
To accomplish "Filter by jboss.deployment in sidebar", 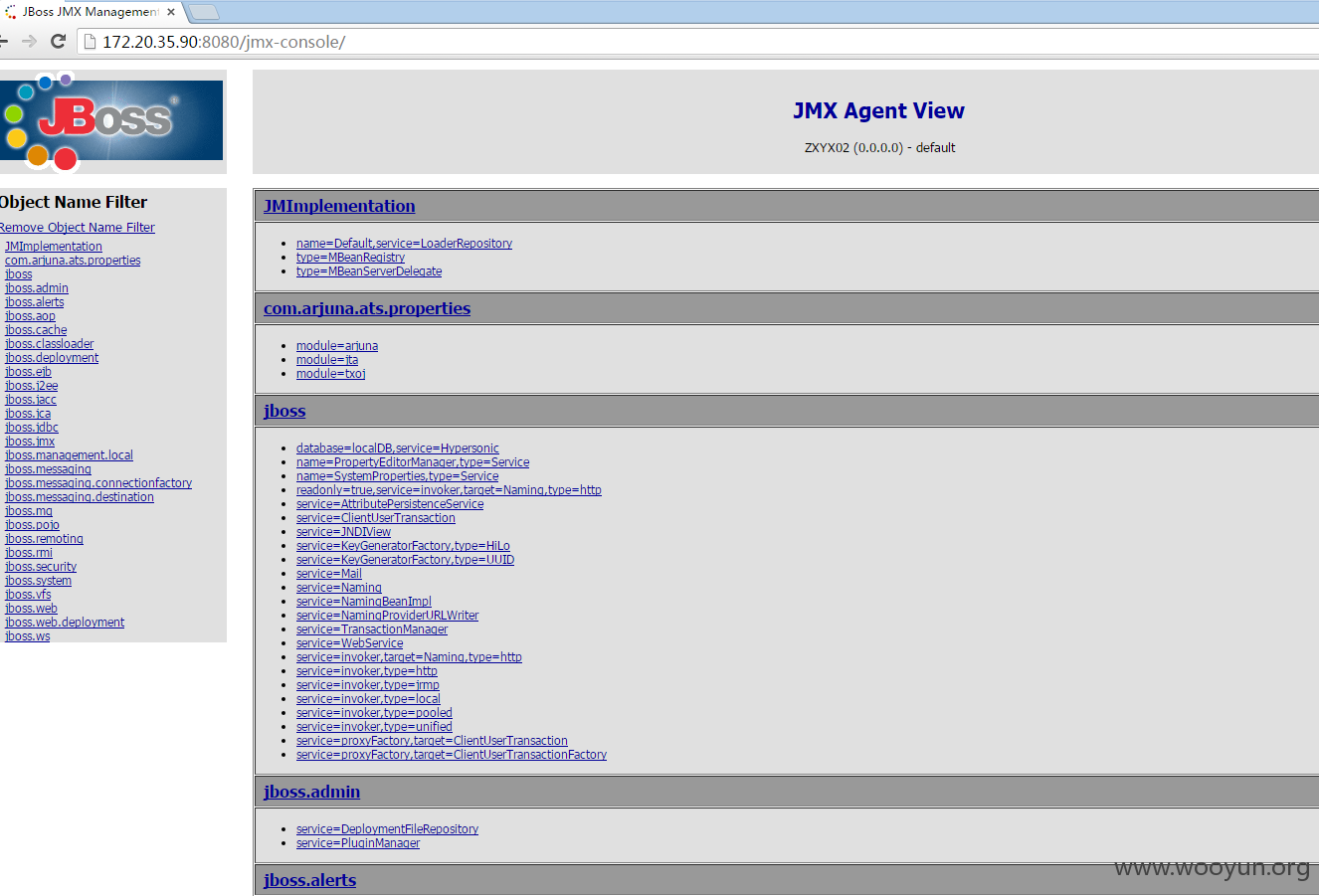I will (x=52, y=358).
